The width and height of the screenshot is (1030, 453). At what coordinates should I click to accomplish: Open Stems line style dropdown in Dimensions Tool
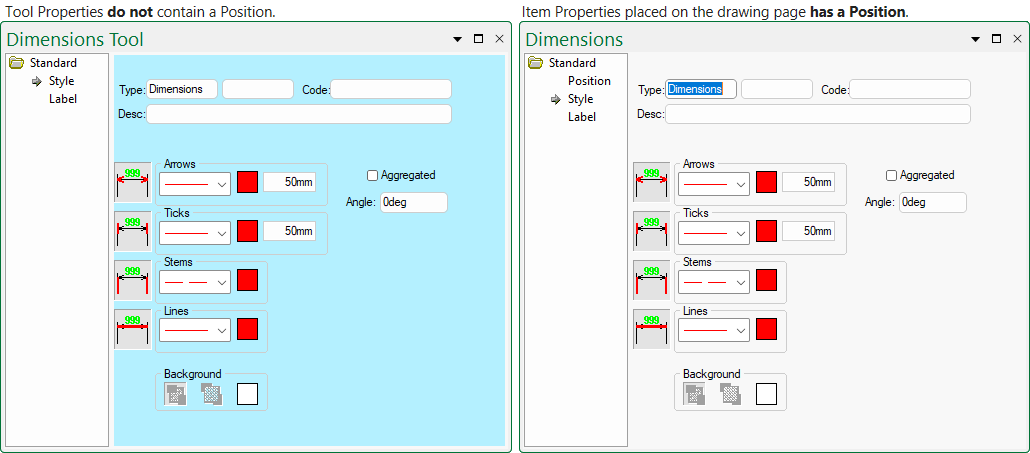195,281
